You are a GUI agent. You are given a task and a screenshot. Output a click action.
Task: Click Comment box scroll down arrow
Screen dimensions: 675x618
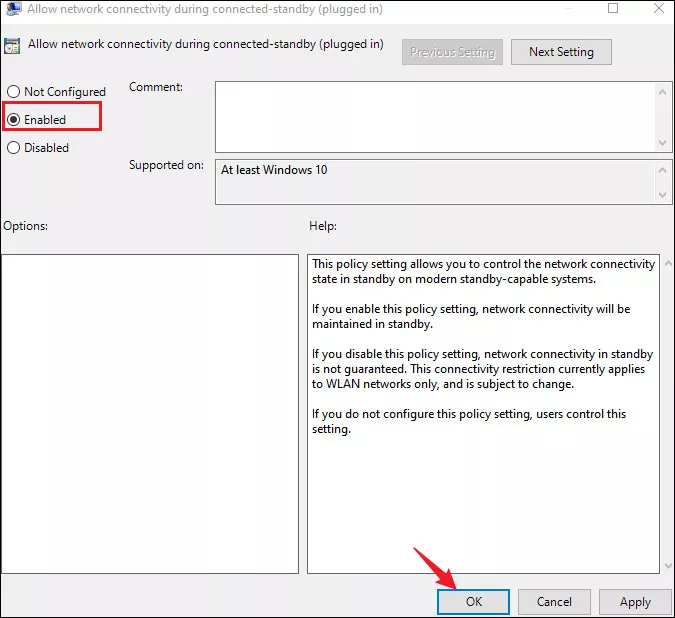point(663,142)
